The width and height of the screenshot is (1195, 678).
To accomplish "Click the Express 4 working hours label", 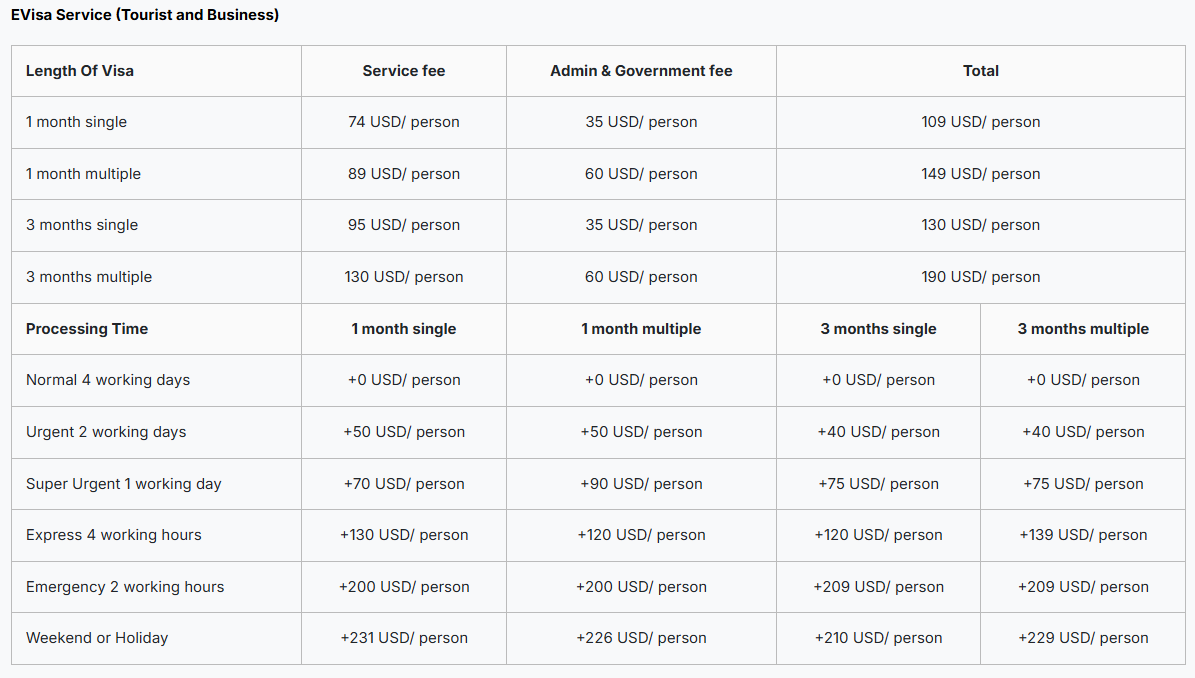I will [114, 535].
